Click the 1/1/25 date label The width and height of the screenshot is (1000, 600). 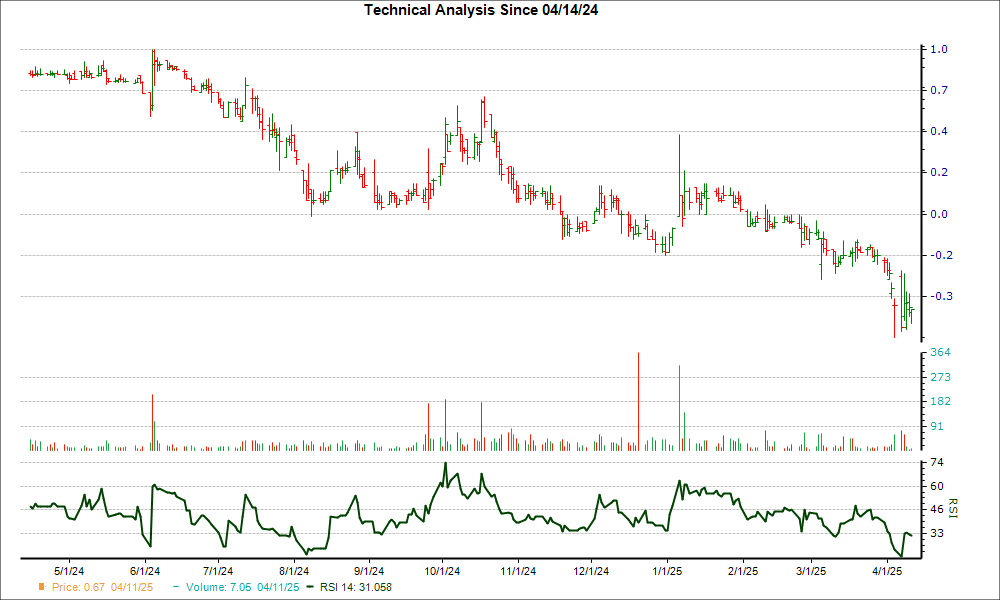coord(667,571)
